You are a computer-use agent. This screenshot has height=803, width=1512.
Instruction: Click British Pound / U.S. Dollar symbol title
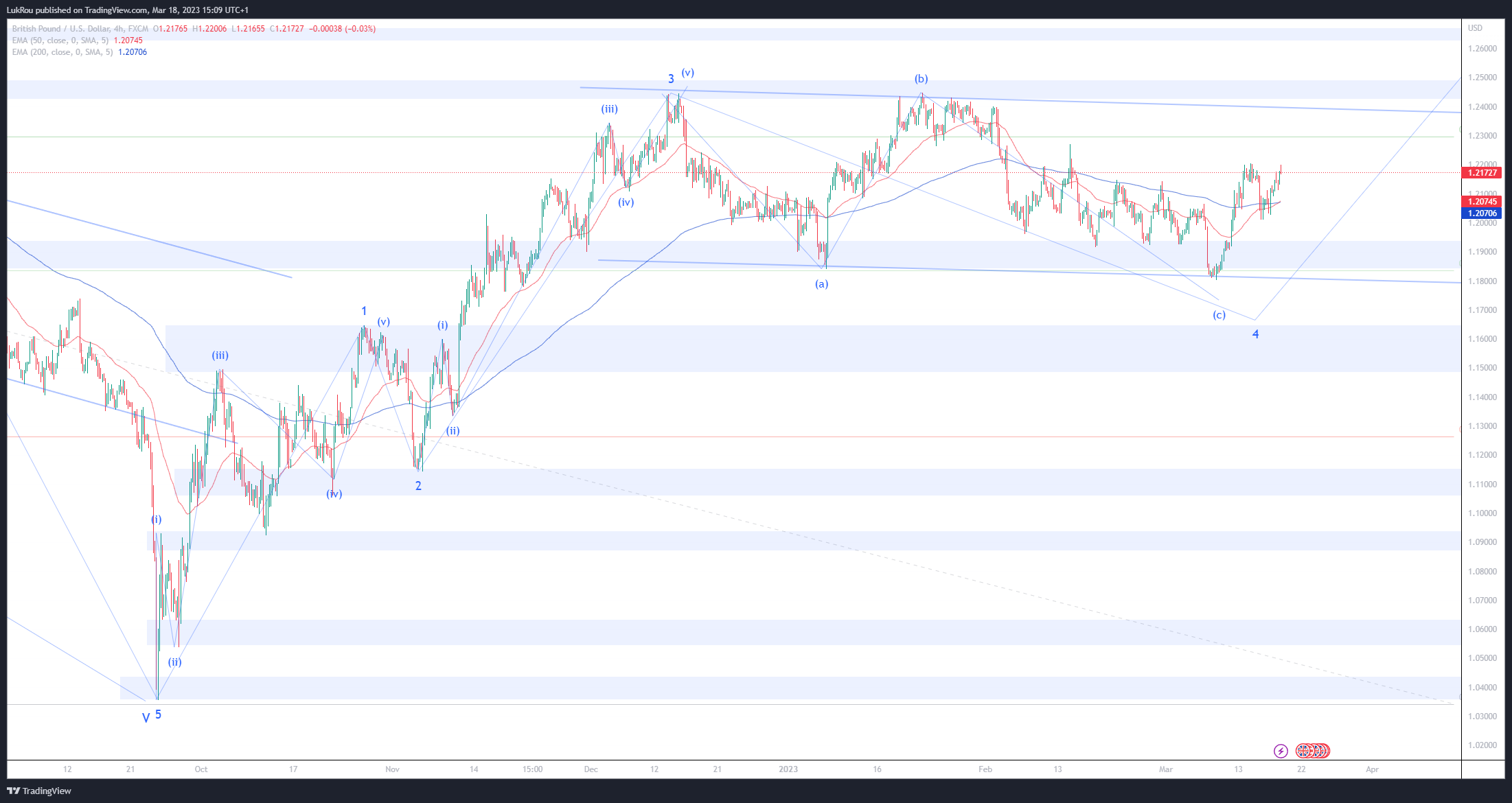[60, 29]
